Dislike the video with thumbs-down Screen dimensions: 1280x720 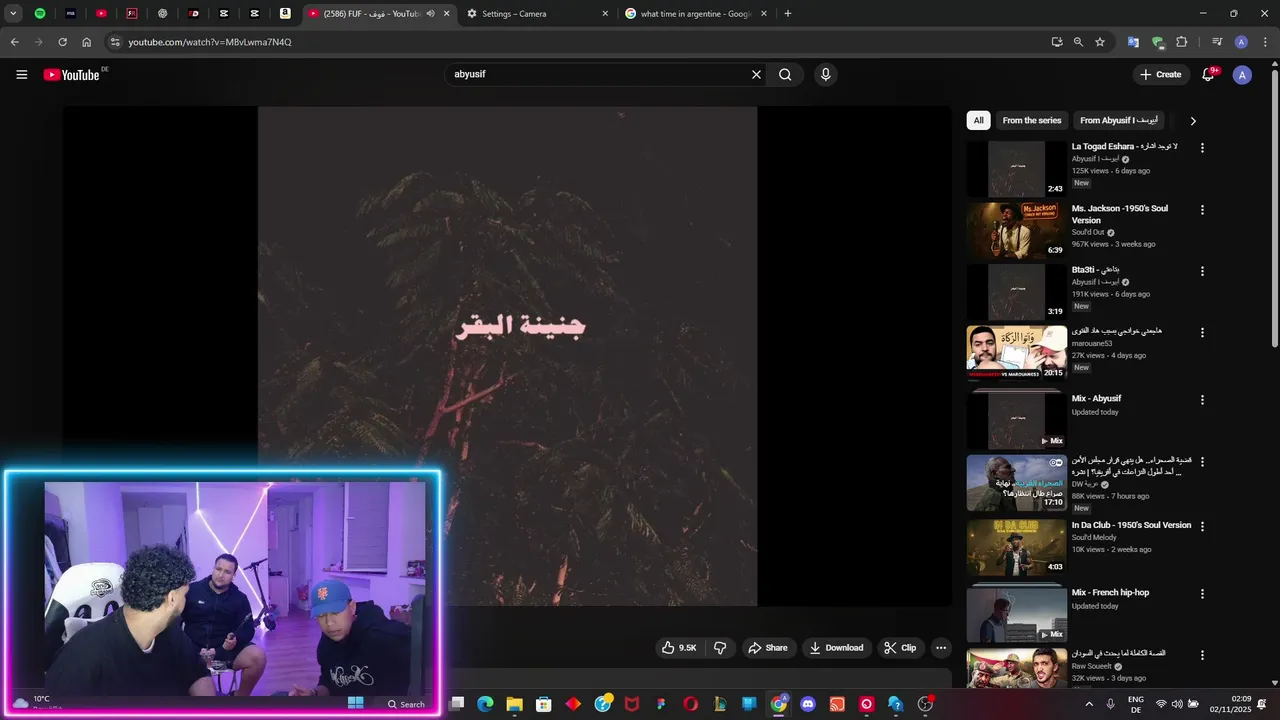coord(720,648)
